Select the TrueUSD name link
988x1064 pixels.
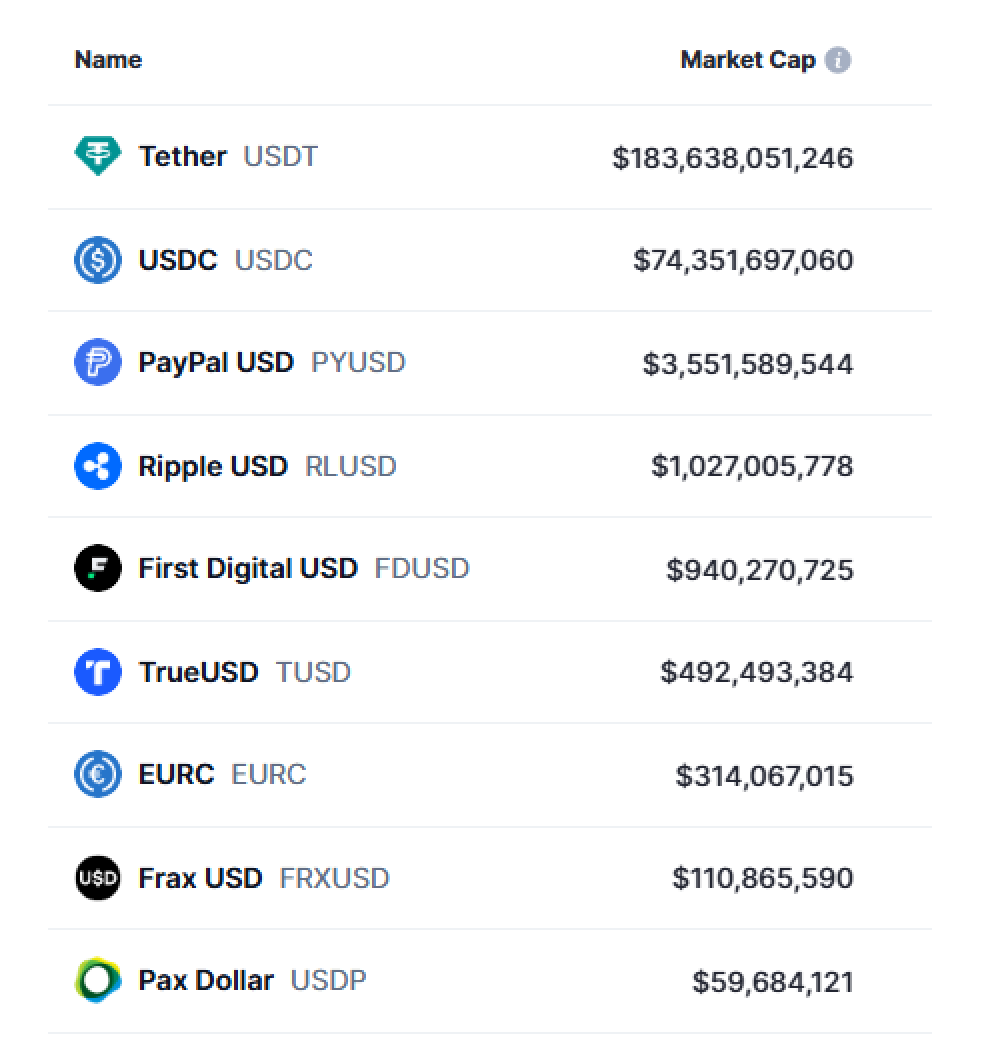coord(198,672)
